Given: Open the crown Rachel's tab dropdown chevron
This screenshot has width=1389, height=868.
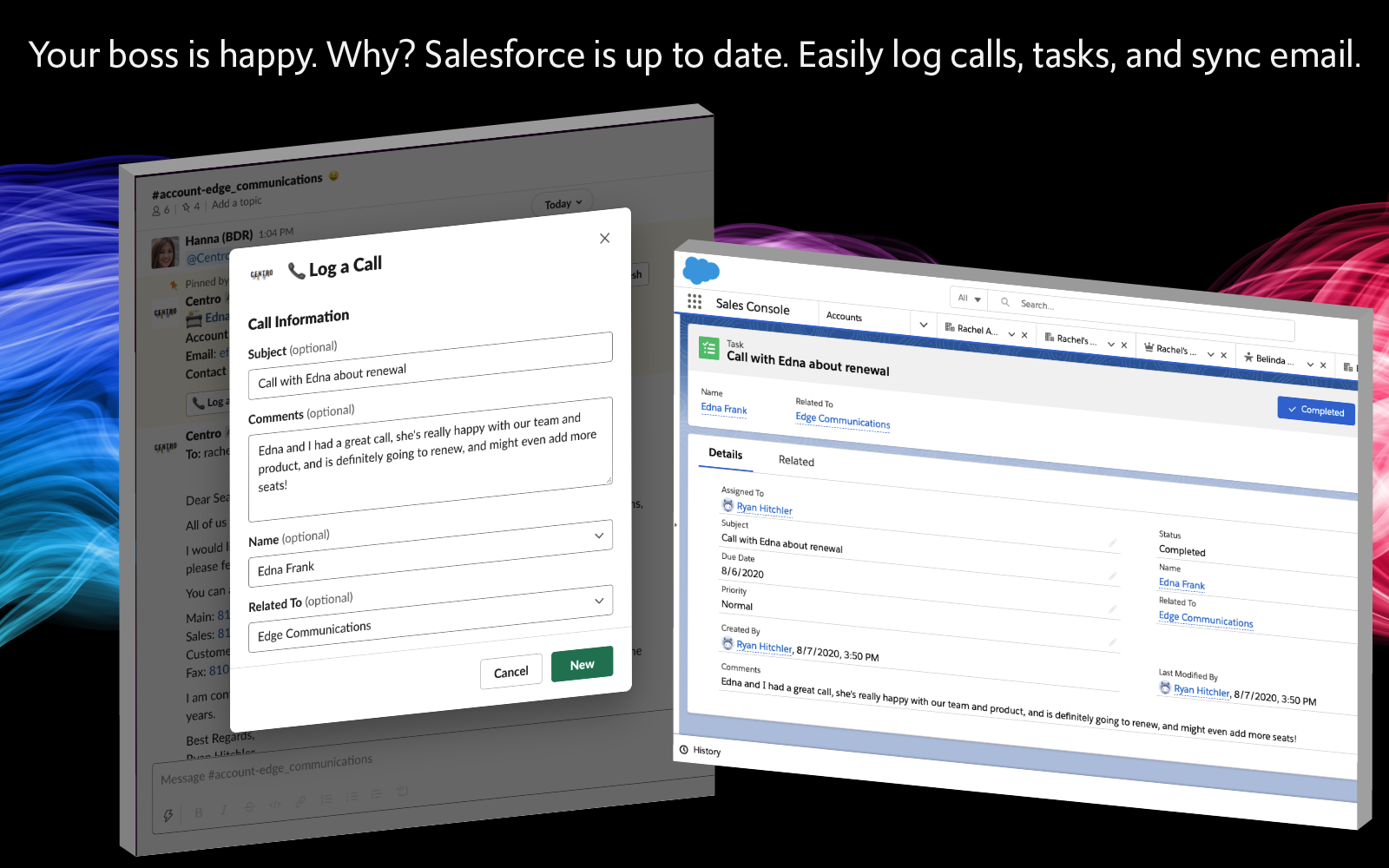Looking at the screenshot, I should pos(1210,354).
